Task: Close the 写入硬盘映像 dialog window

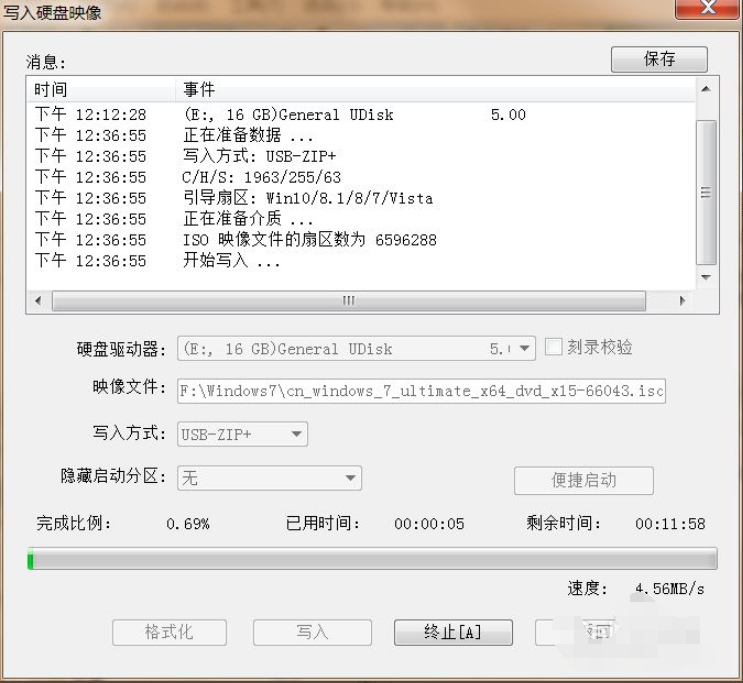Action: tap(708, 9)
